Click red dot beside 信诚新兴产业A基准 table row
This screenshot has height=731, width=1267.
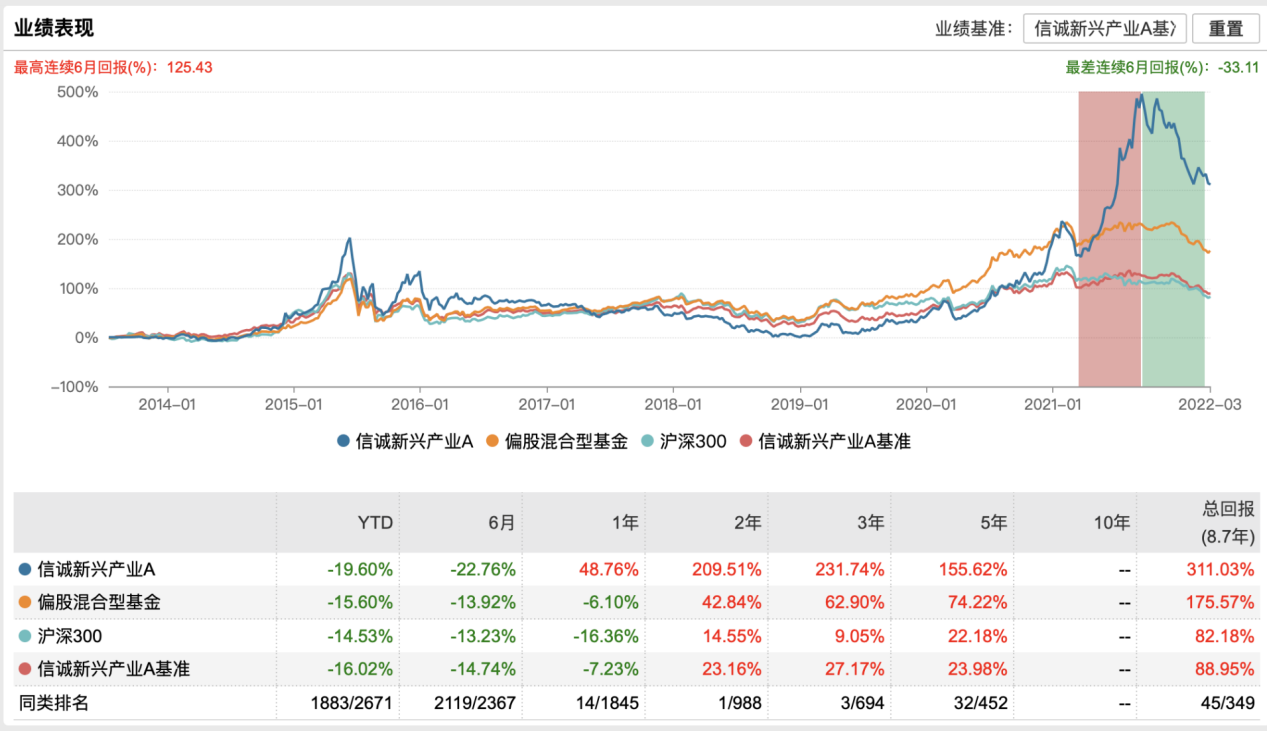pyautogui.click(x=25, y=669)
